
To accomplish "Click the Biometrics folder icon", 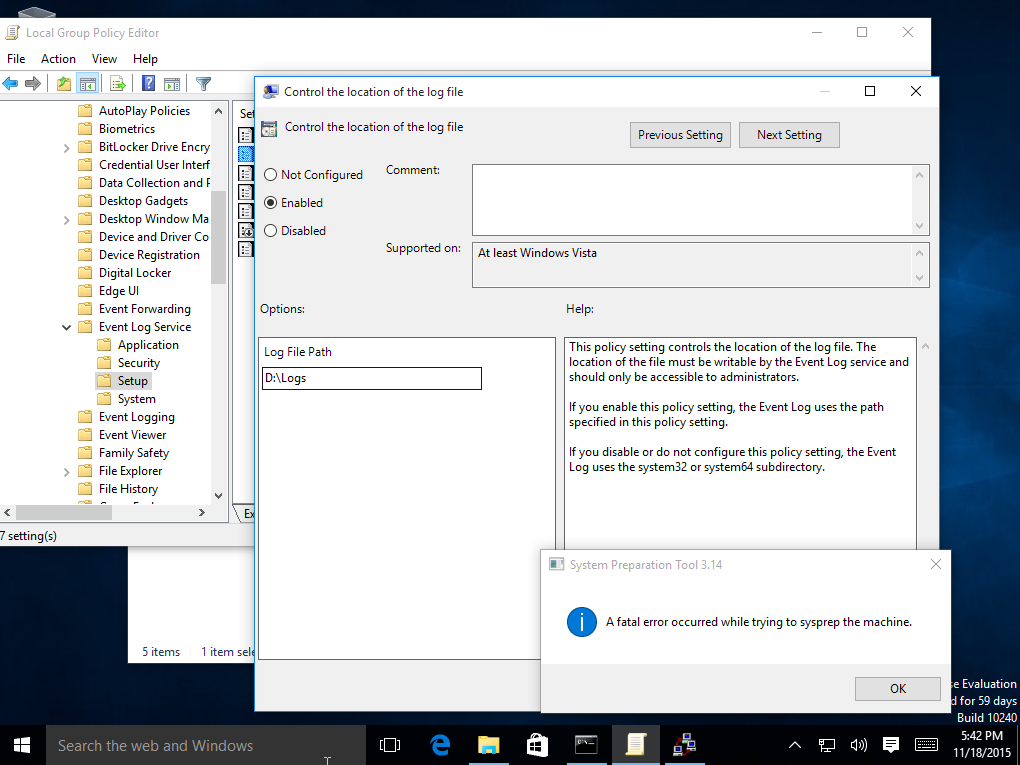I will 85,129.
